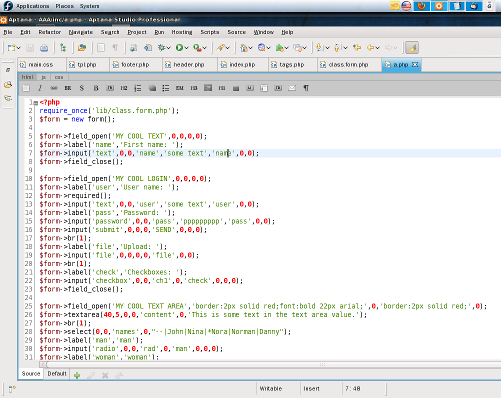Click the table layout icon in editor toolbar

click(264, 88)
